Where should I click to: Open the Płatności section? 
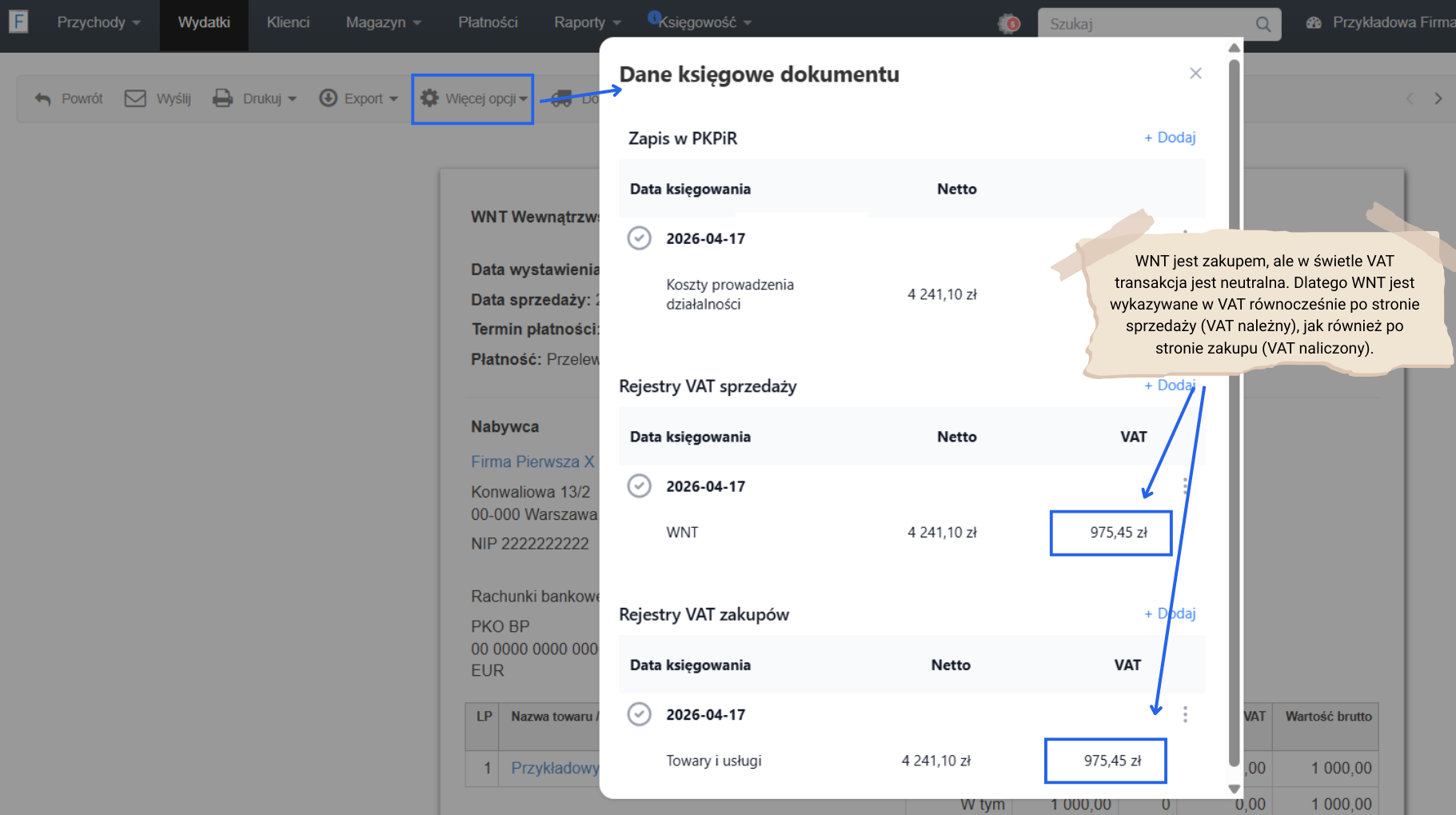click(x=488, y=22)
